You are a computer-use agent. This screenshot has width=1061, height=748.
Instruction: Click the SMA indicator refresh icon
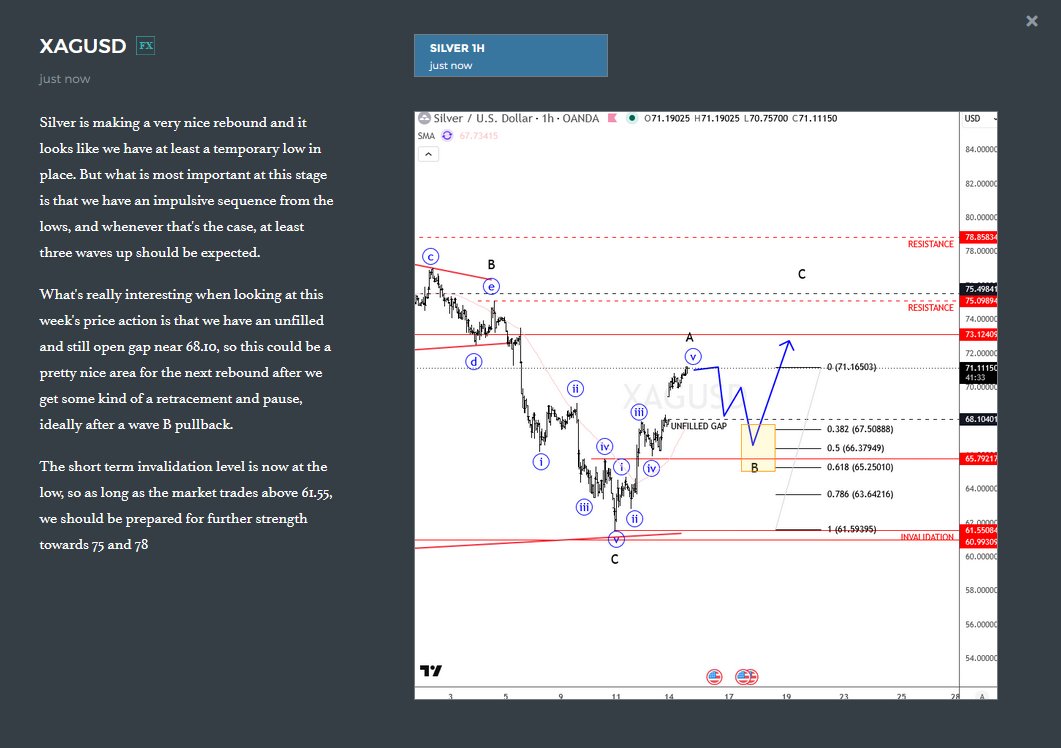447,135
